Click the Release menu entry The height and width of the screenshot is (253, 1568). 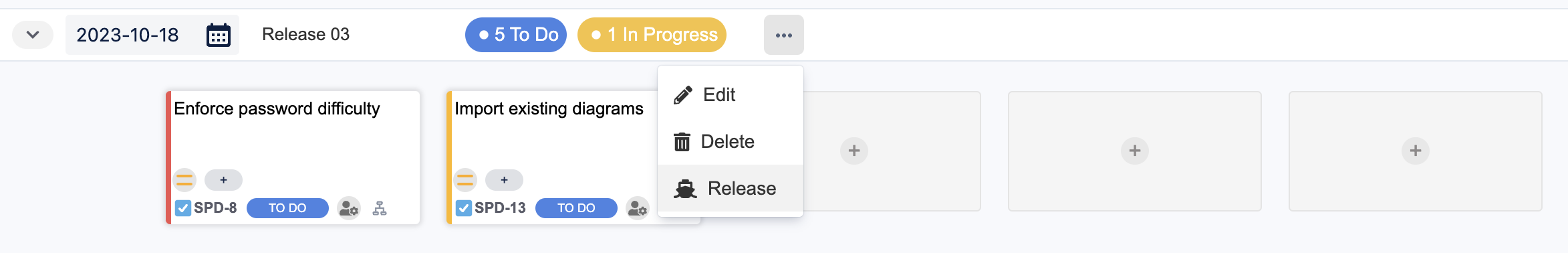pyautogui.click(x=731, y=188)
